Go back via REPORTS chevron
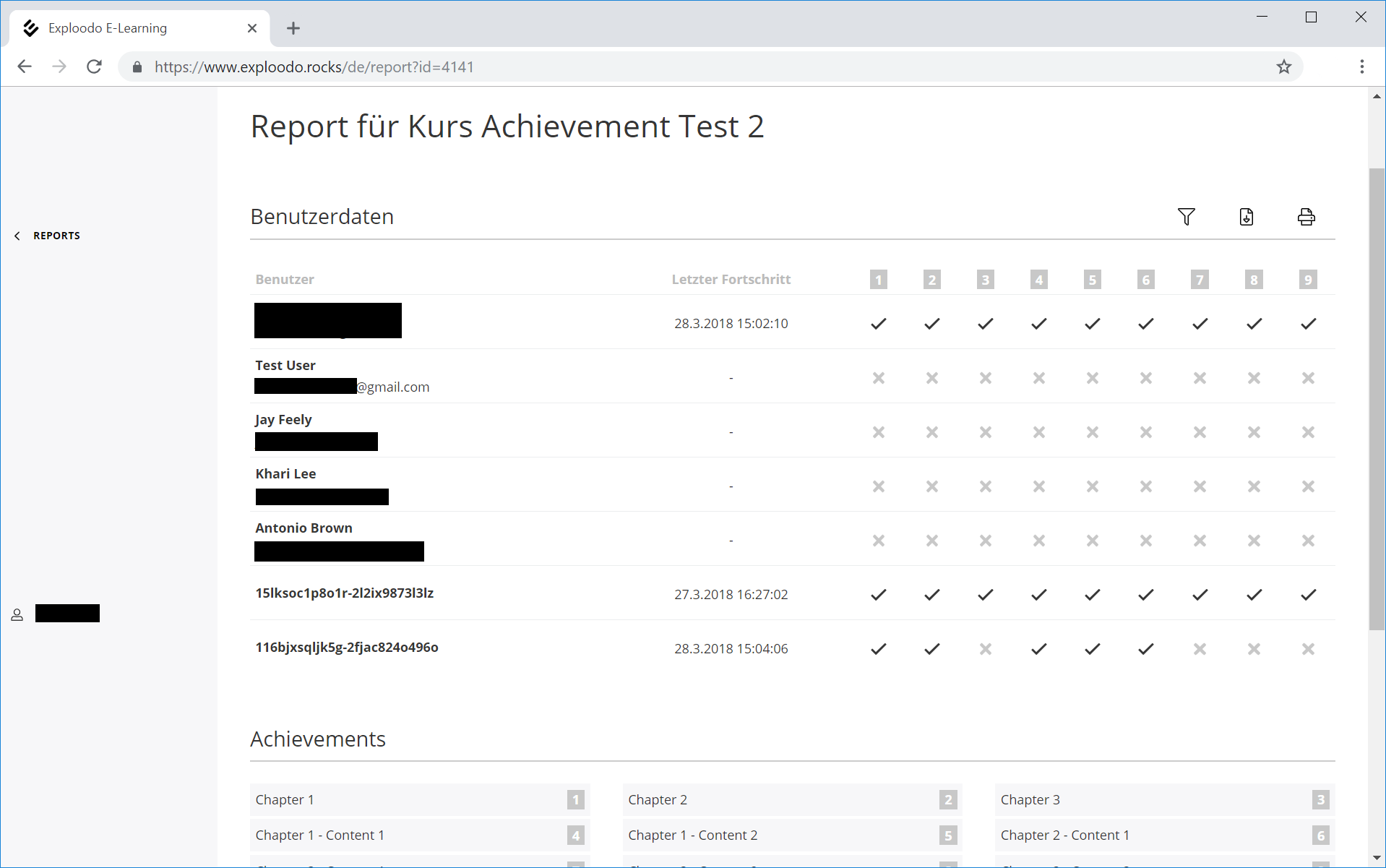The width and height of the screenshot is (1386, 868). coord(17,236)
